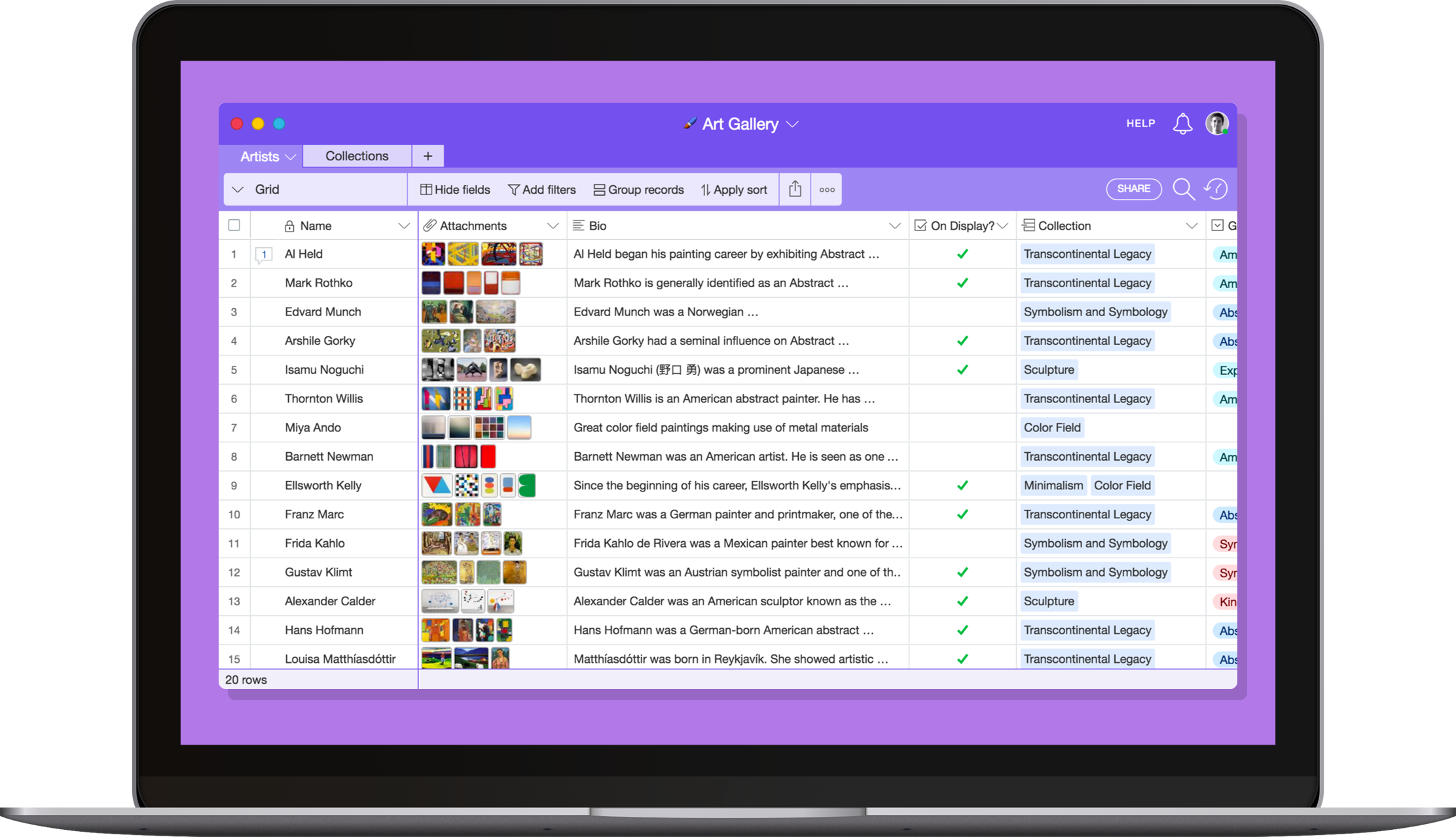
Task: Uncheck On Display for Mark Rothko
Action: [962, 283]
